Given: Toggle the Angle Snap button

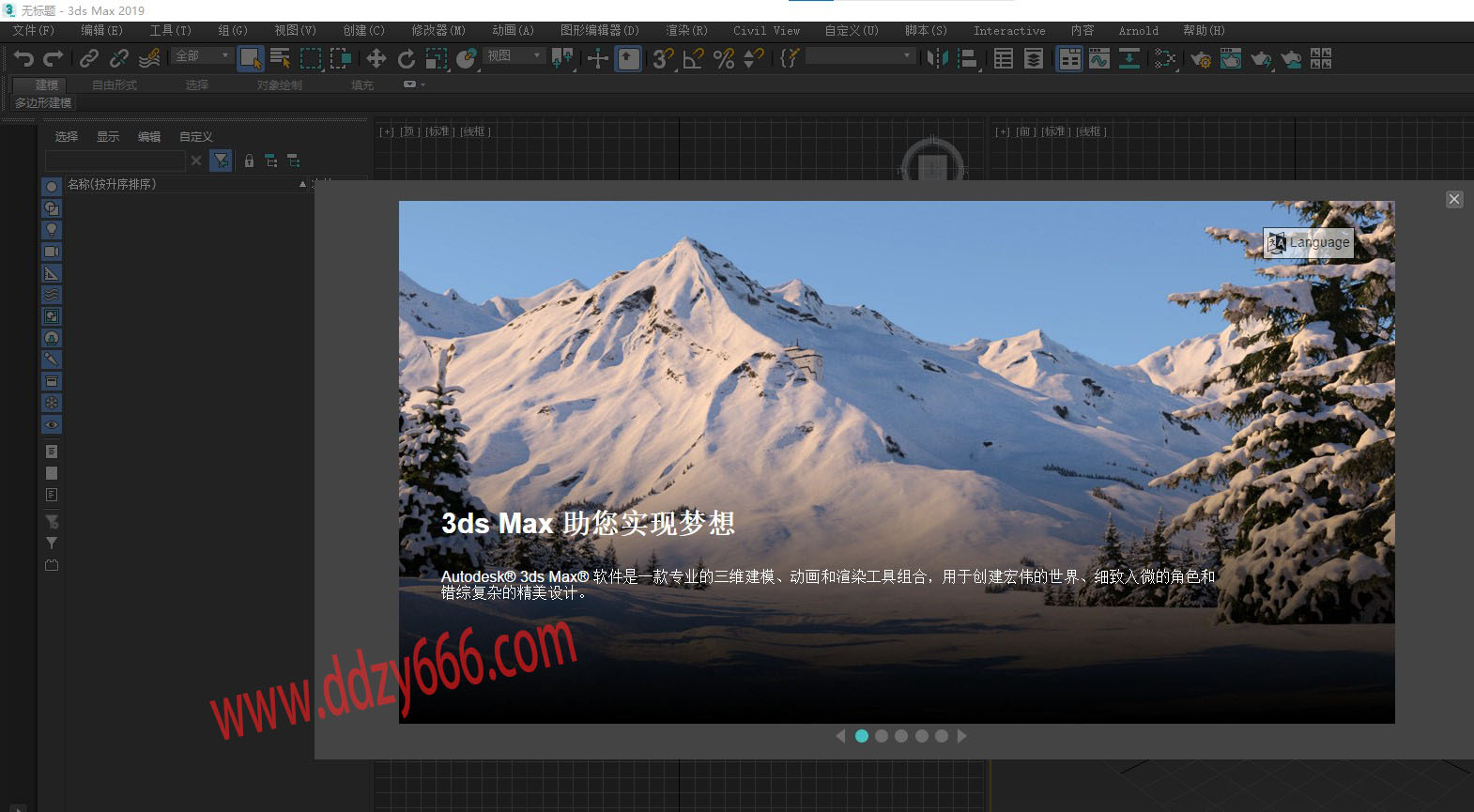Looking at the screenshot, I should click(694, 59).
